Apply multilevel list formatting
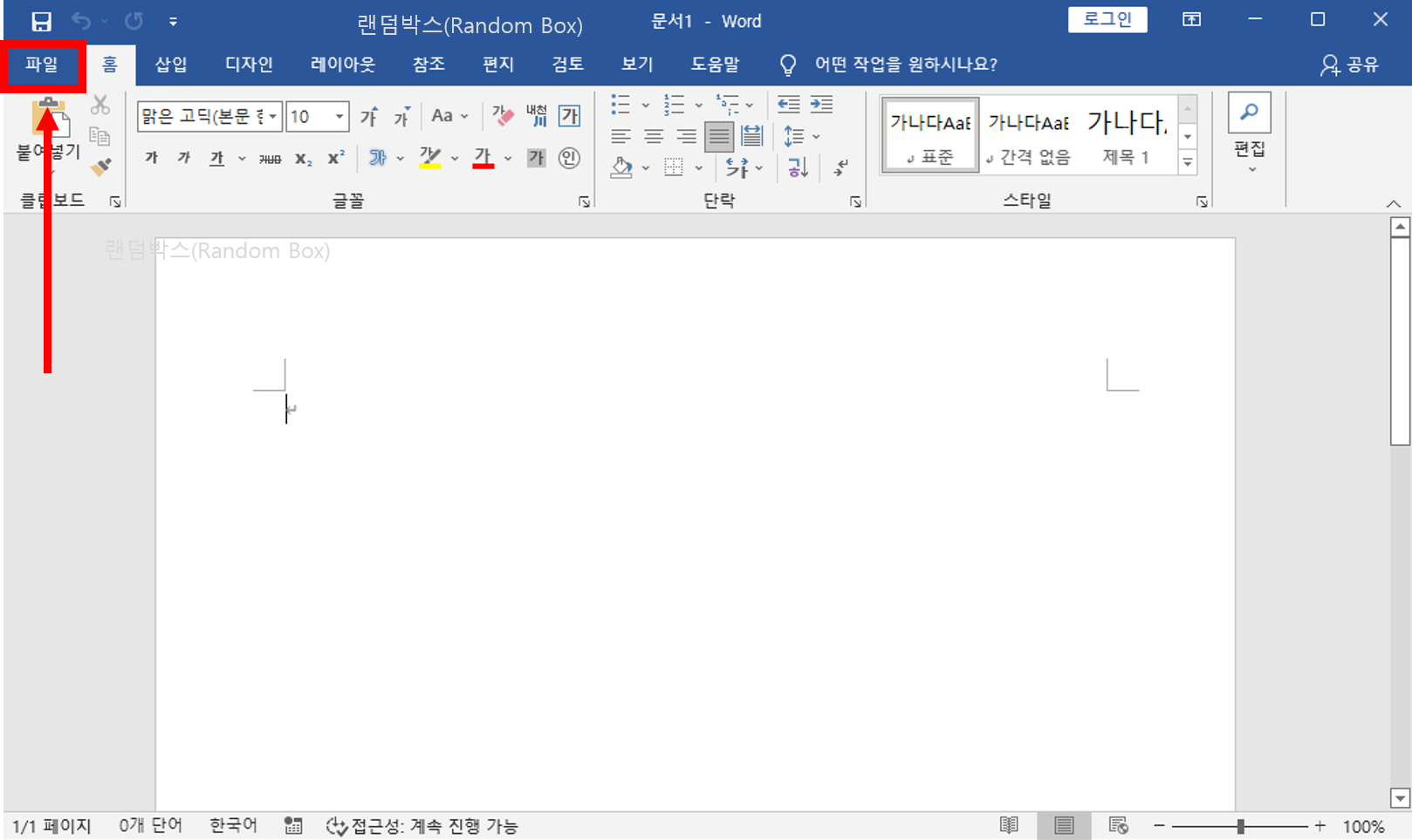 (727, 105)
